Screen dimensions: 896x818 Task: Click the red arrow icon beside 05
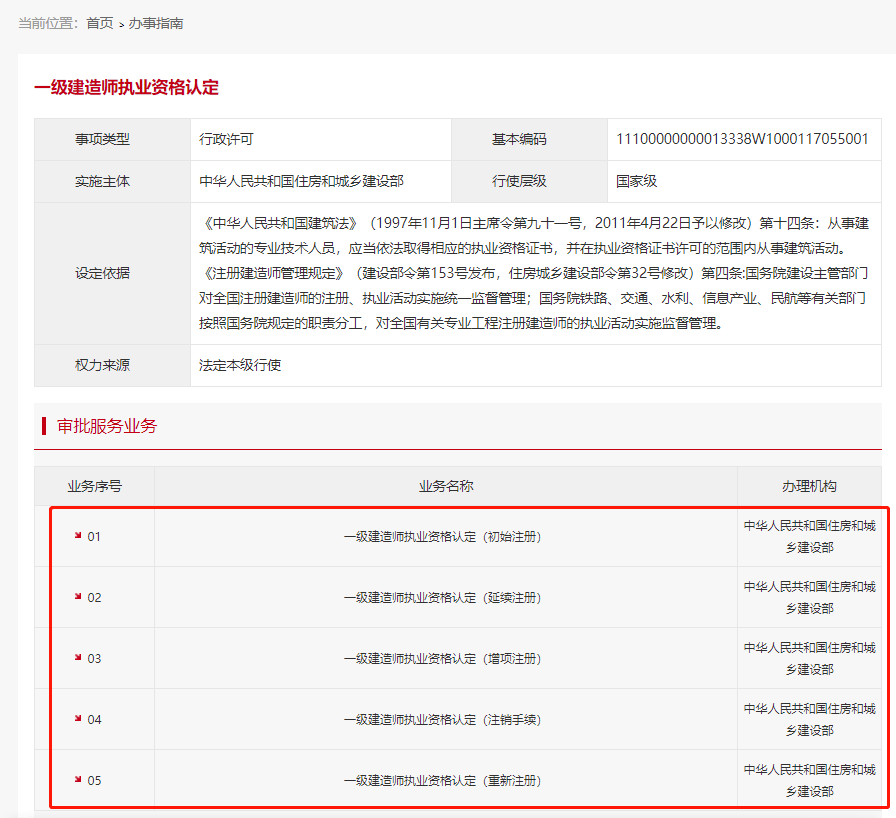point(78,780)
